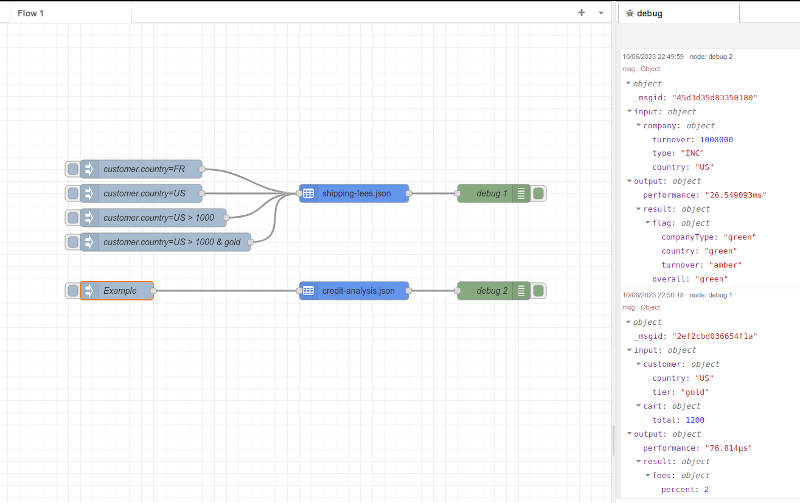Click percent value 2
The height and width of the screenshot is (503, 800).
pyautogui.click(x=707, y=489)
